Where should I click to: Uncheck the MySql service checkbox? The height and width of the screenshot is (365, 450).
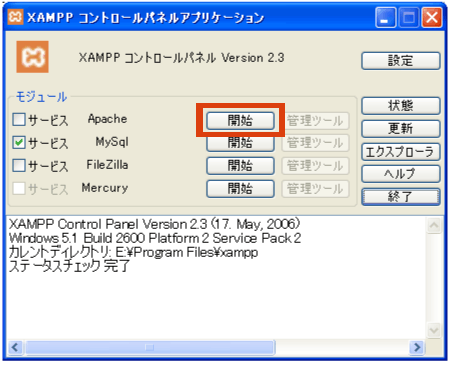[x=19, y=142]
